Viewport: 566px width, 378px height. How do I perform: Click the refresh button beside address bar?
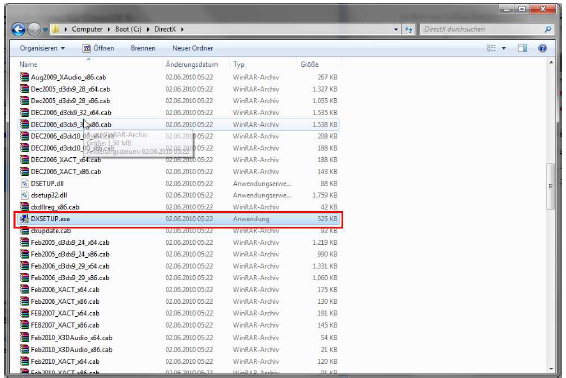pyautogui.click(x=409, y=29)
